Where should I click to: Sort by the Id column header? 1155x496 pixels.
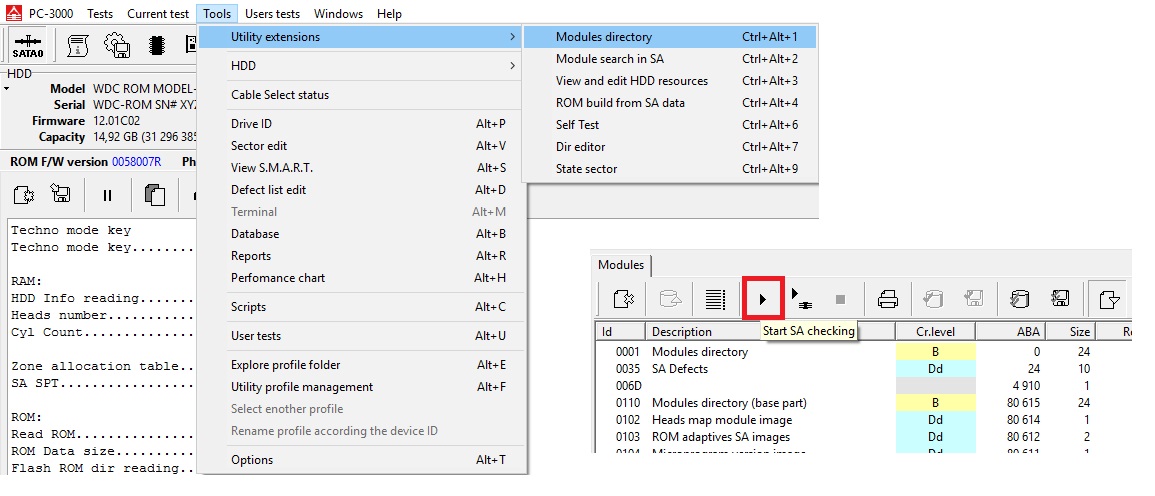click(x=619, y=332)
